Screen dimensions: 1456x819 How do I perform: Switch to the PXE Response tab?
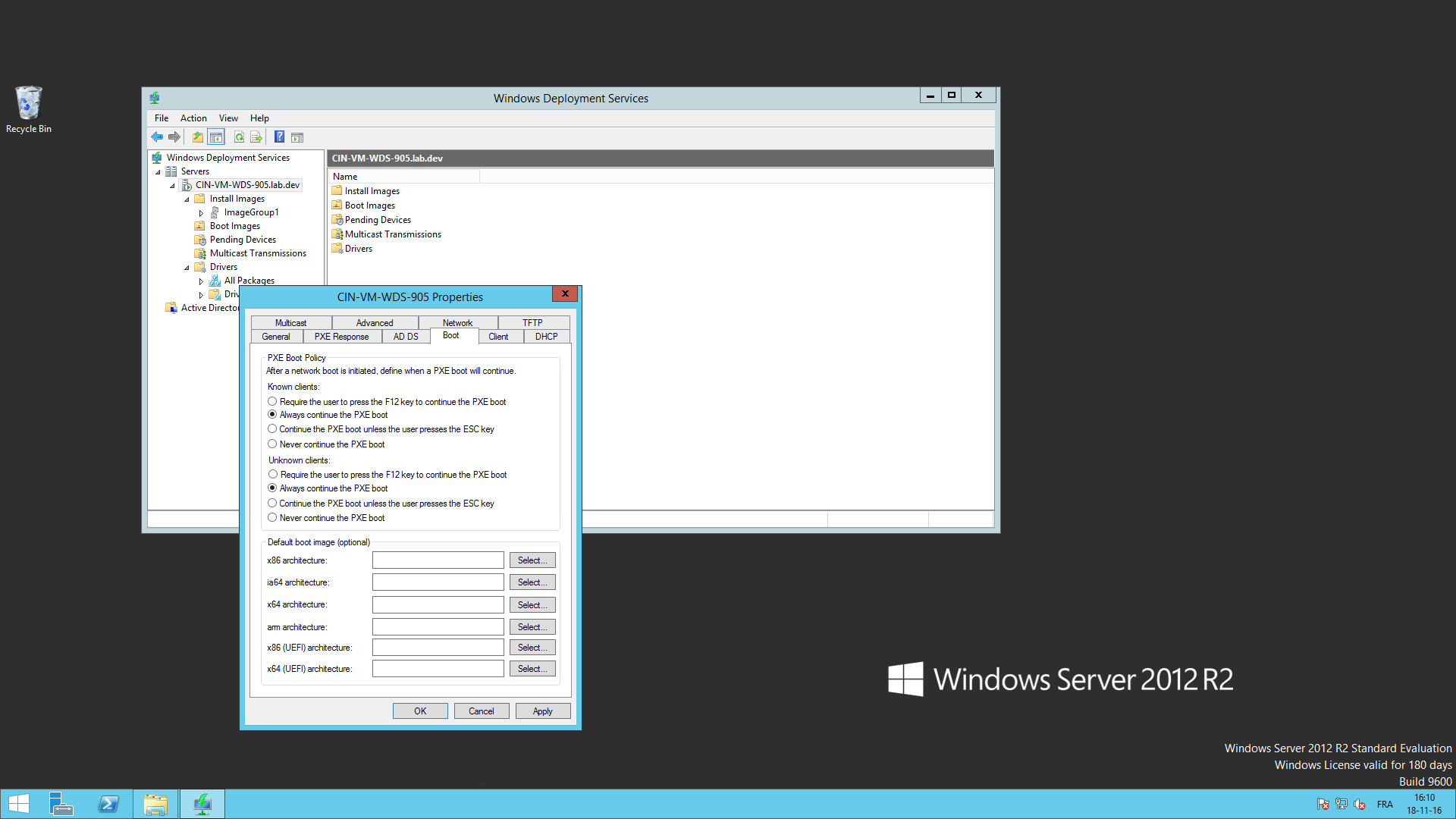341,337
